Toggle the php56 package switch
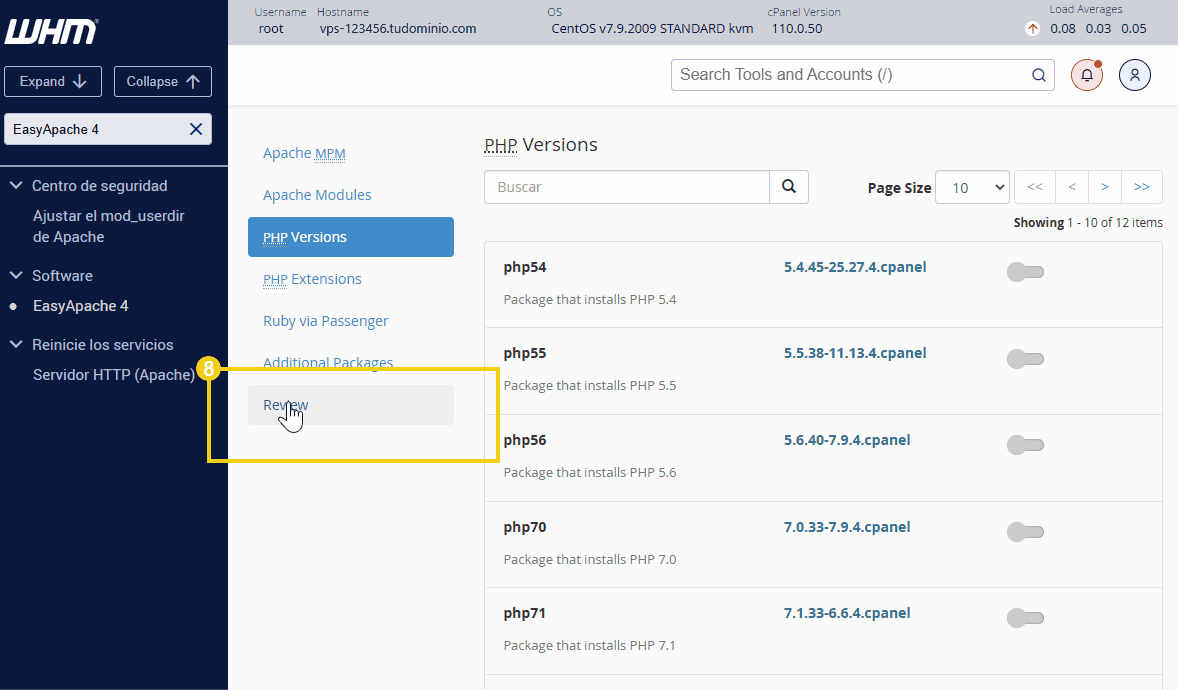 pos(1025,445)
